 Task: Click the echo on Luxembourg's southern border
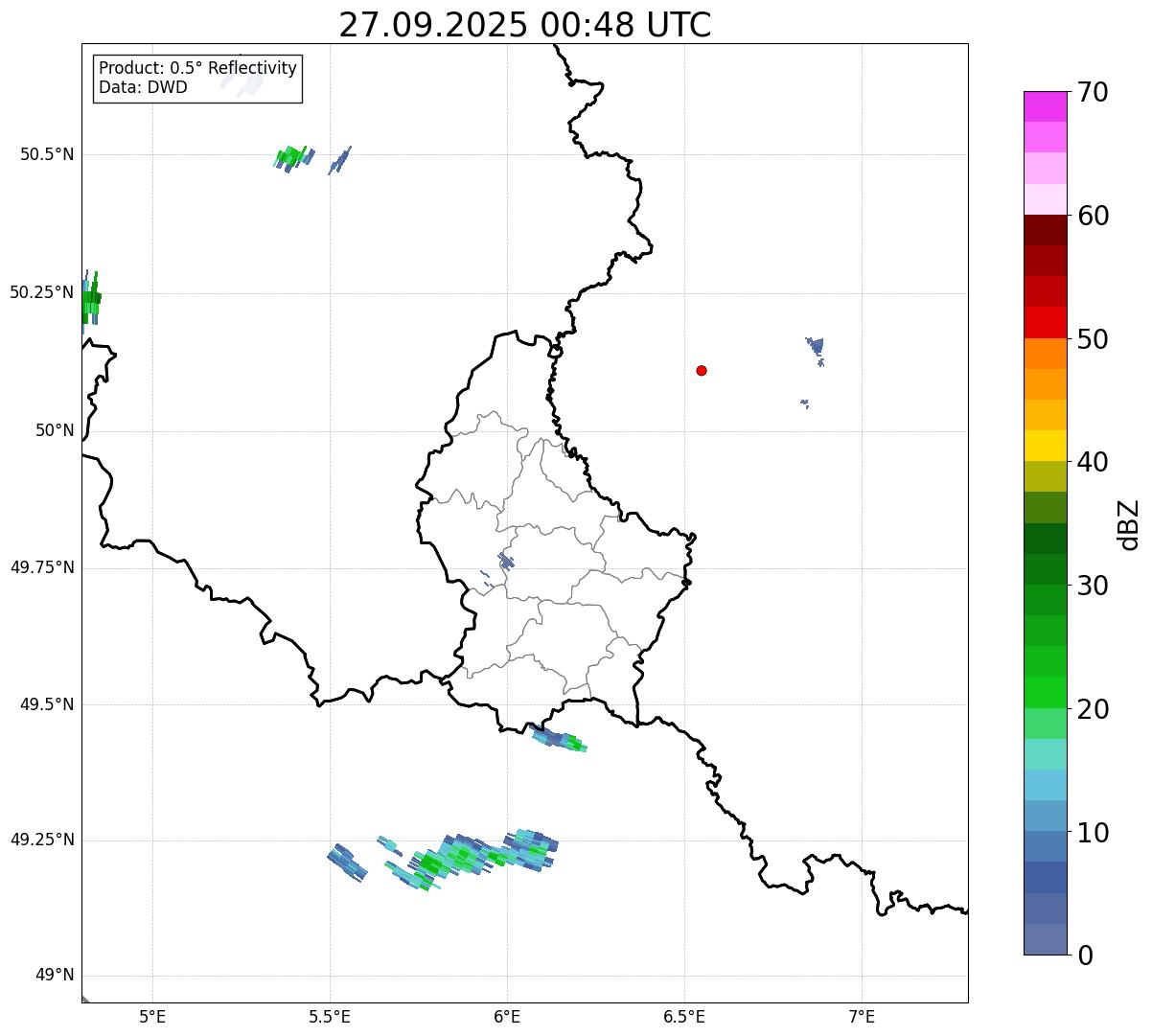560,739
